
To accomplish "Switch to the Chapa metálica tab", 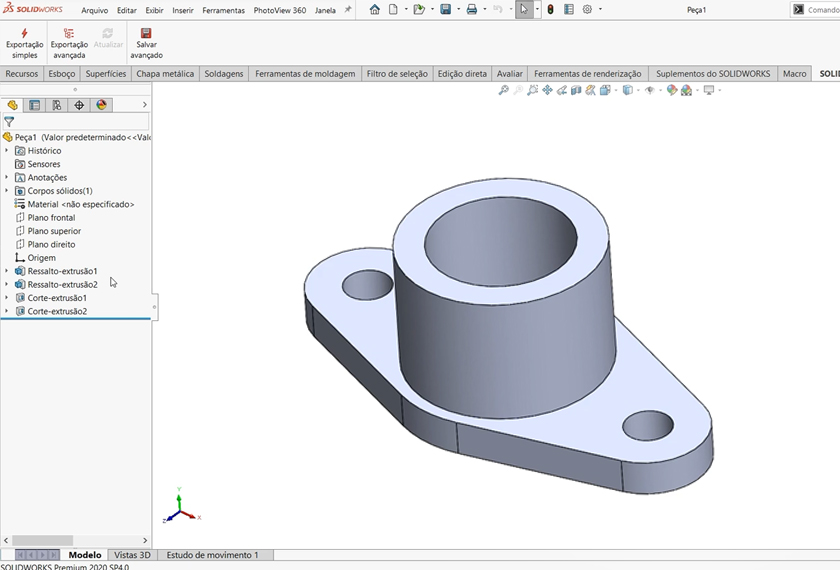I will [165, 74].
